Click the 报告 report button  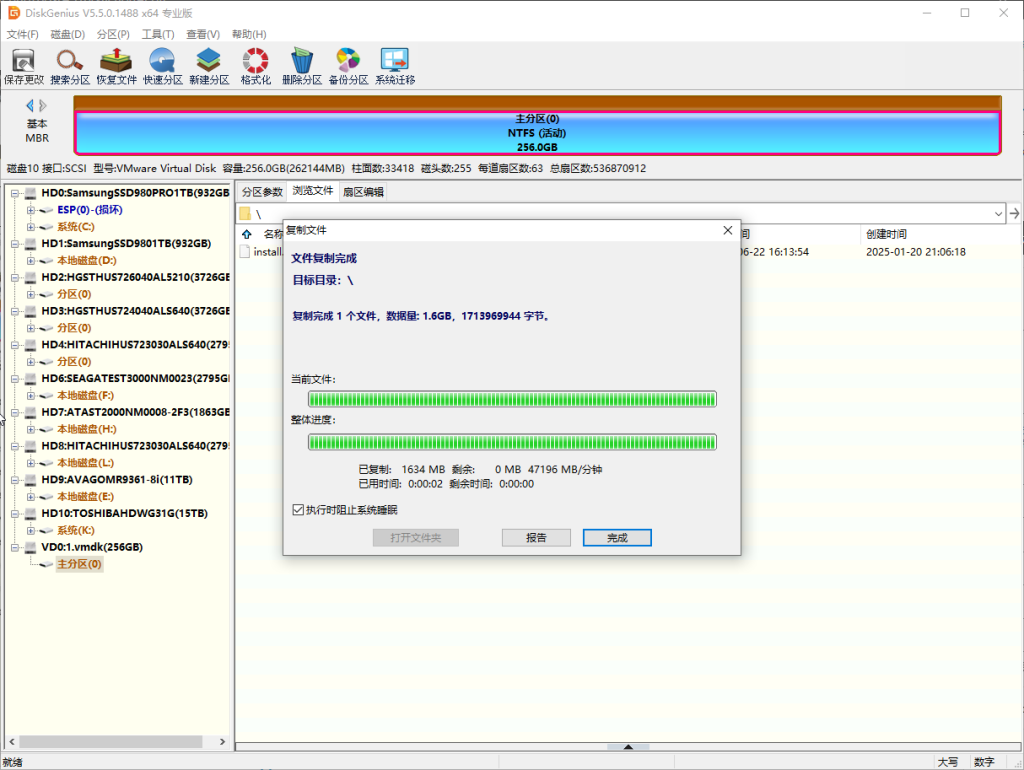pos(536,538)
